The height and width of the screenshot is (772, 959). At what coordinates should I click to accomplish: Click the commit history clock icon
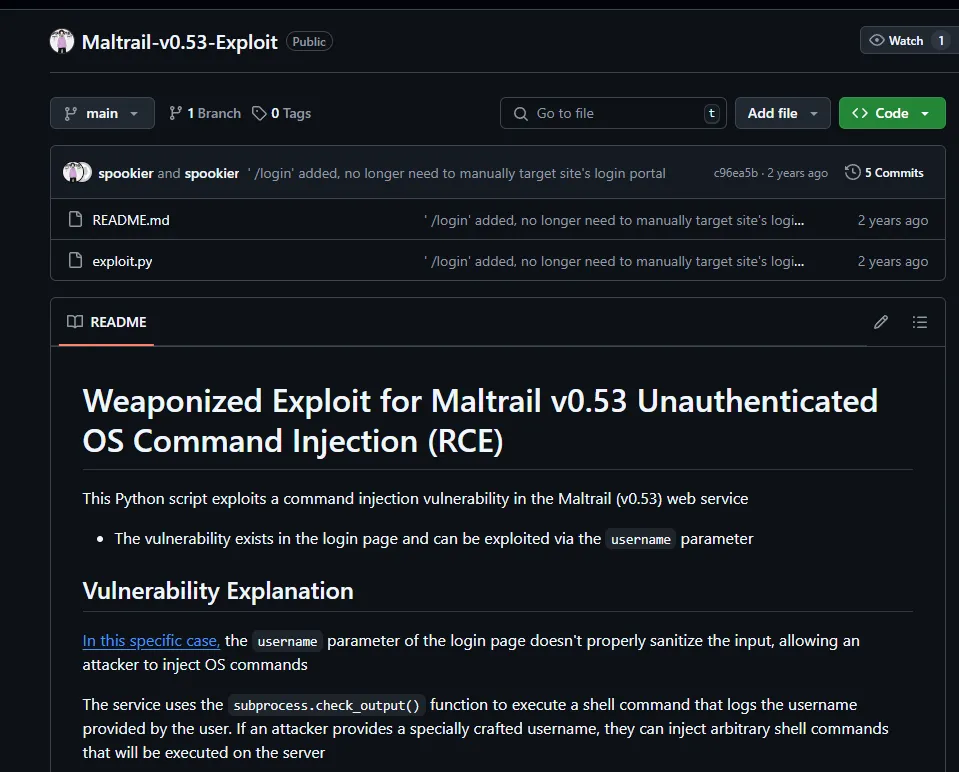point(853,173)
